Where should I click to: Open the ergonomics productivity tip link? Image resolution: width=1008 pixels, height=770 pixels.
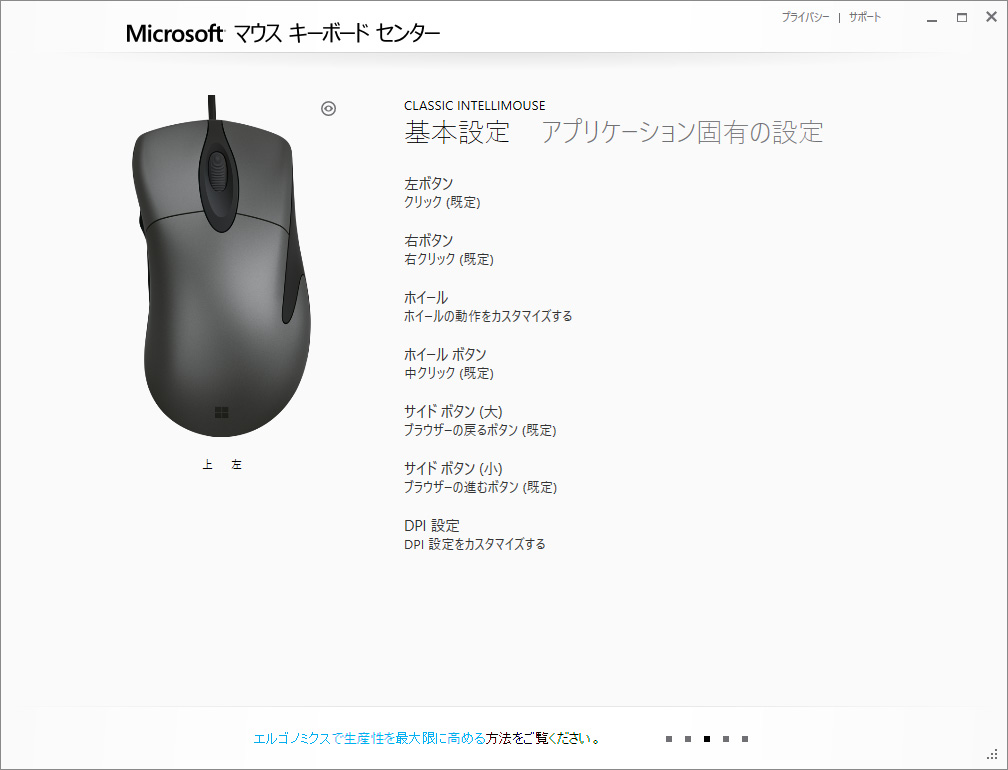[x=428, y=739]
